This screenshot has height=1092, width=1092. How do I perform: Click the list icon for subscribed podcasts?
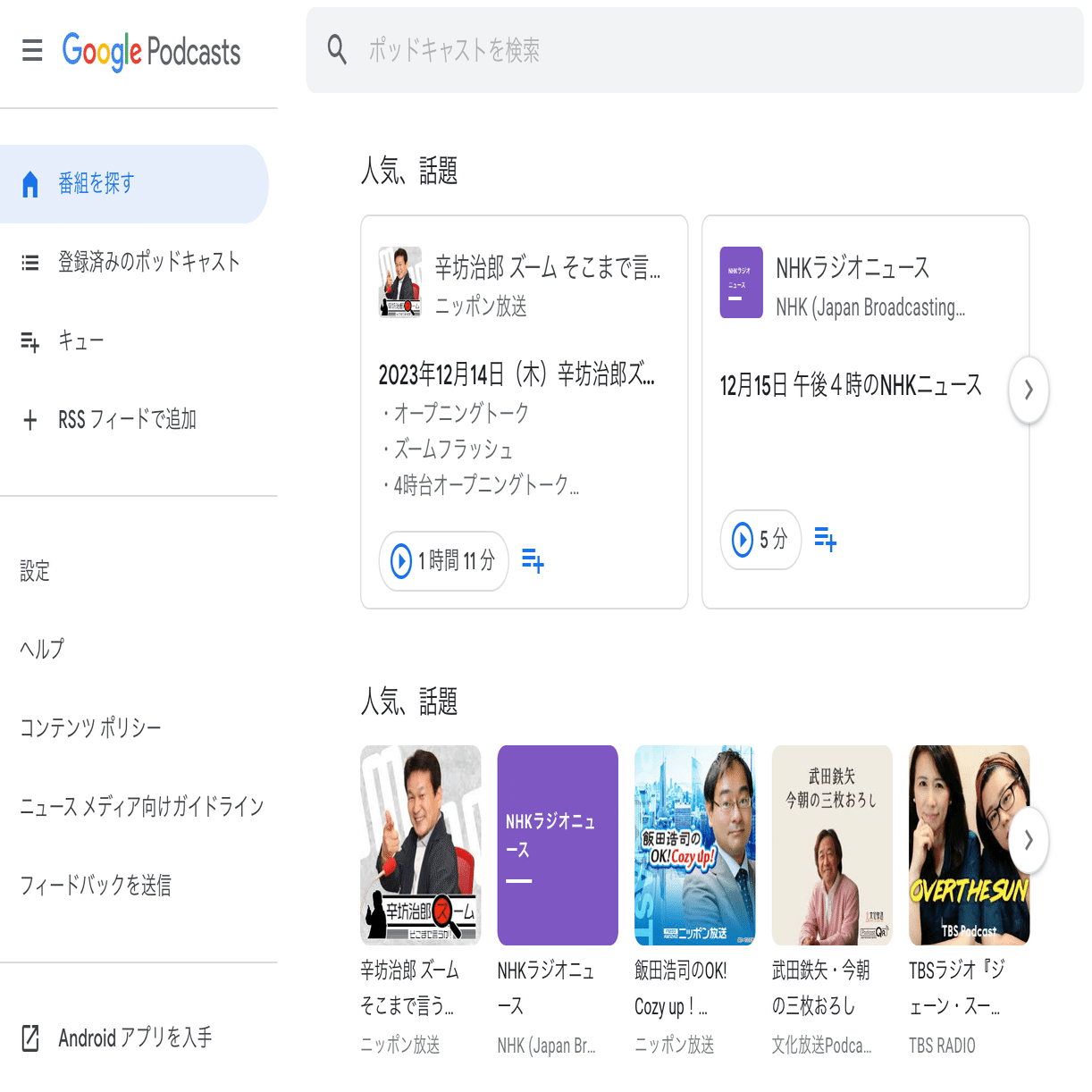(30, 263)
